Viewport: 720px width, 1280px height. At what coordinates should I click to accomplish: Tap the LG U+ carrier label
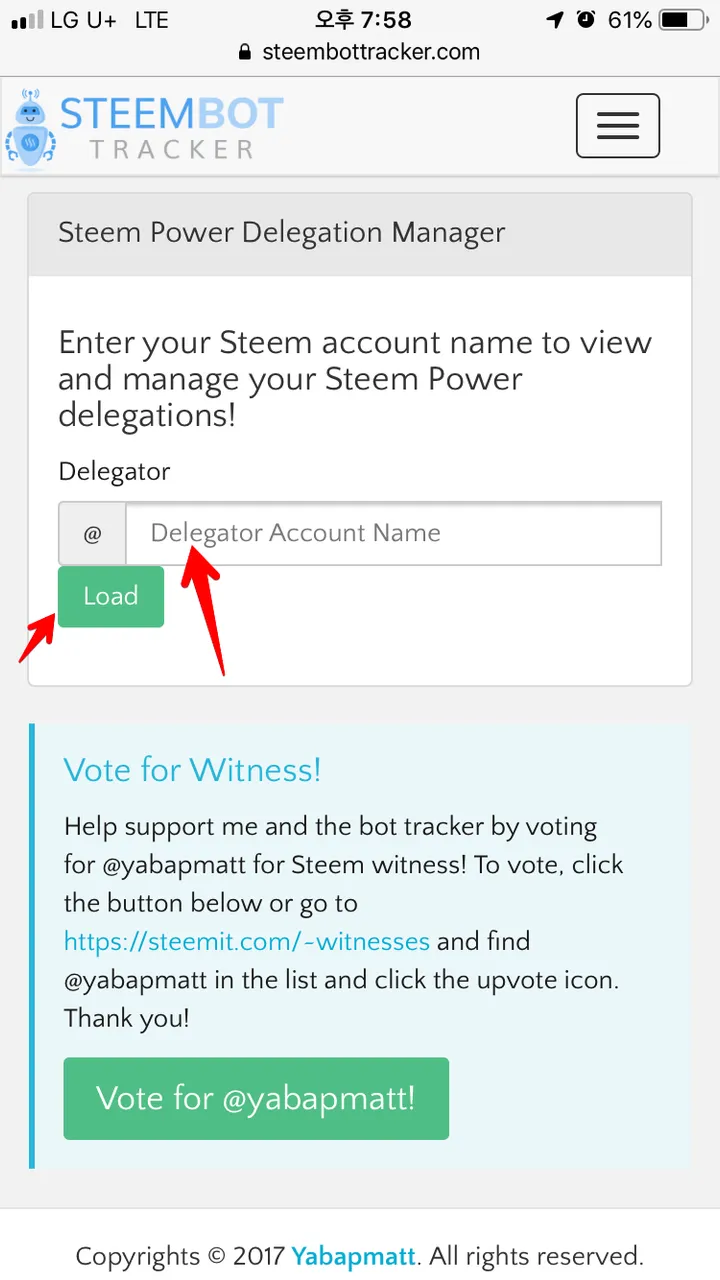tap(84, 20)
